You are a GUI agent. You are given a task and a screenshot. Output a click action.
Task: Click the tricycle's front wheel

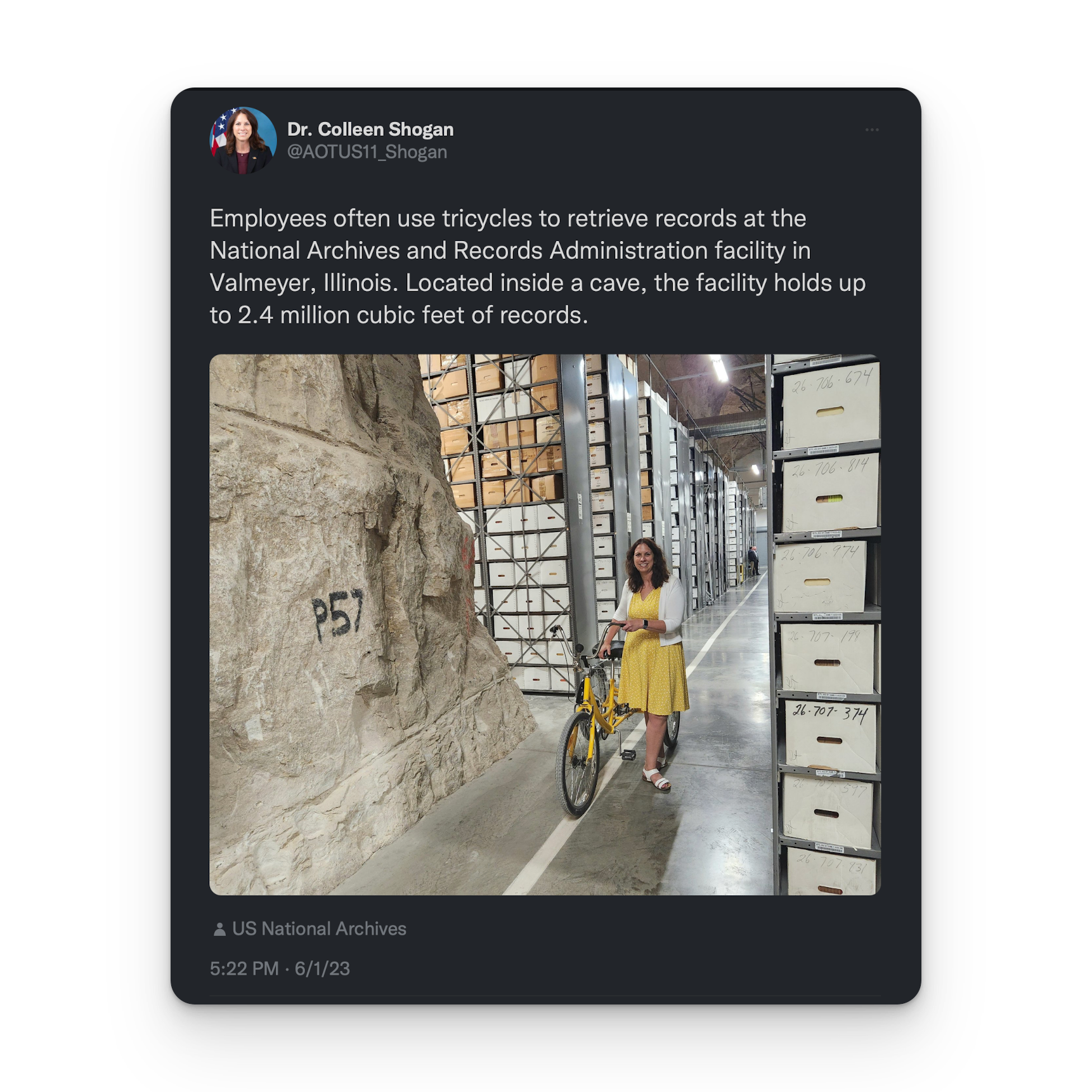[x=577, y=764]
